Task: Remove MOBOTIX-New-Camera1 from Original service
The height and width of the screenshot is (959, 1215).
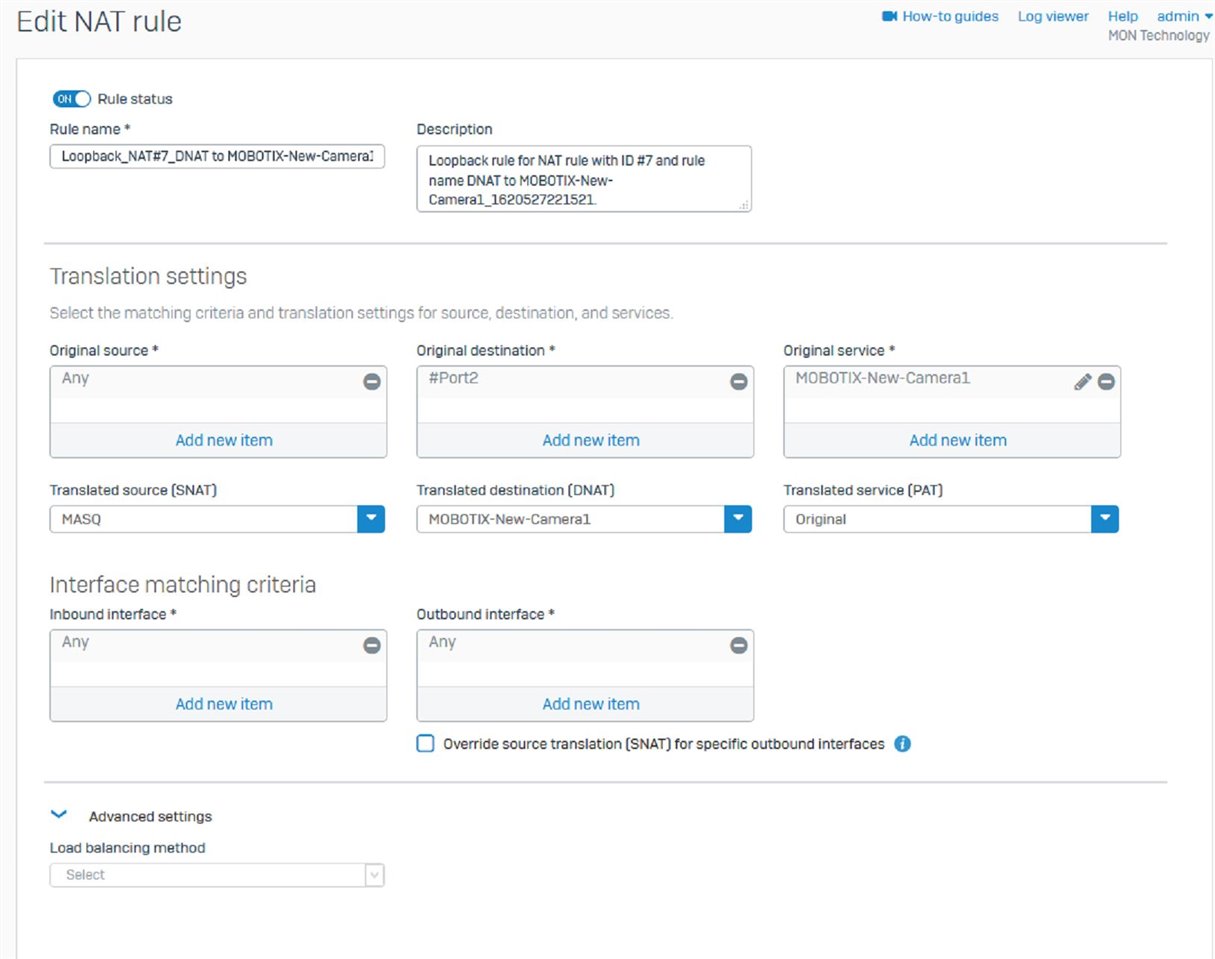Action: pyautogui.click(x=1106, y=382)
